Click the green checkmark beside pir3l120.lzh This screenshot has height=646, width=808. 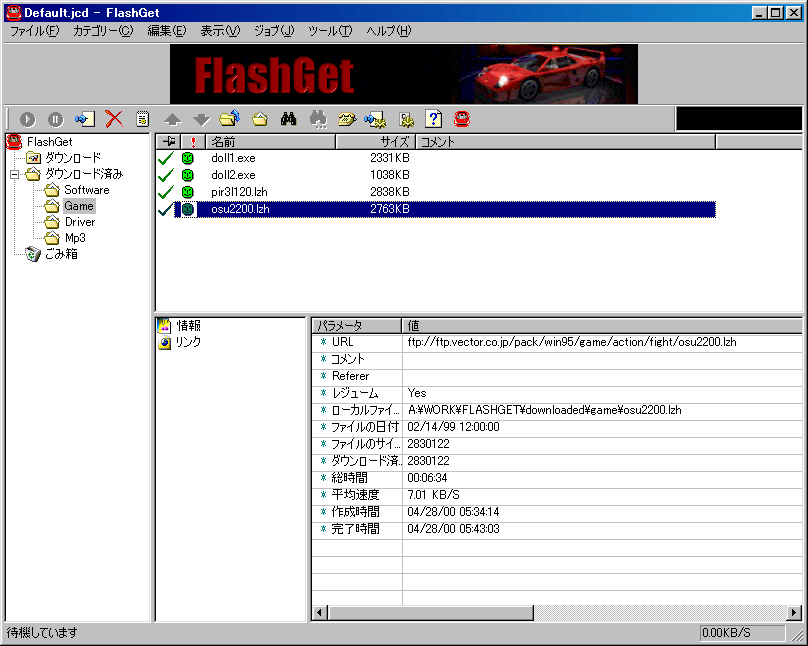166,192
